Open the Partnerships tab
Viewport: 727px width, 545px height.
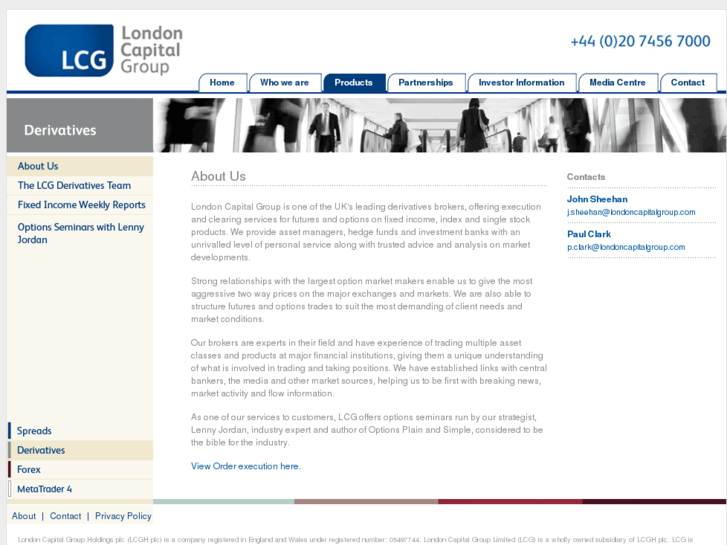coord(426,83)
